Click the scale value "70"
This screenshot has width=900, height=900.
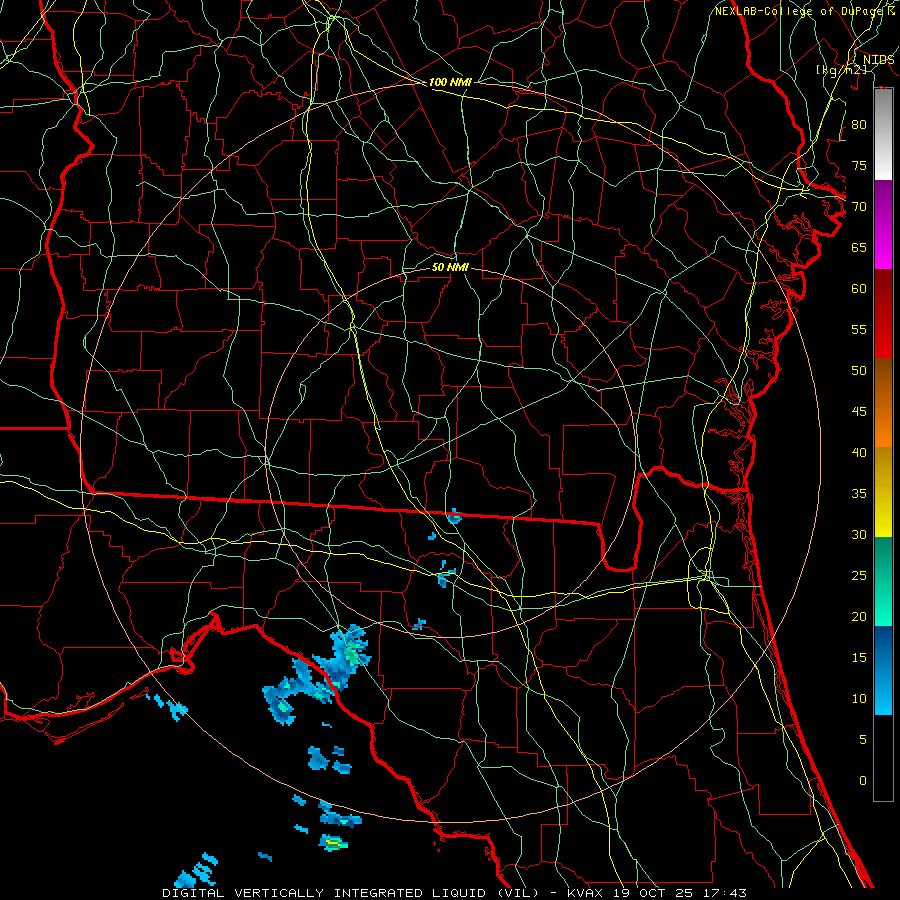coord(859,207)
